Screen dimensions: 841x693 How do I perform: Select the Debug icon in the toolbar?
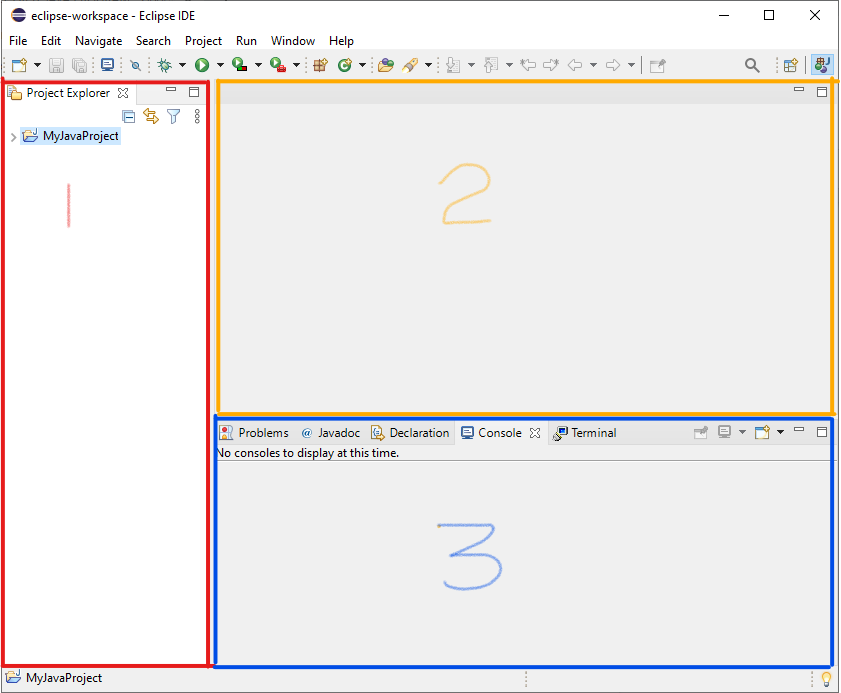(165, 64)
